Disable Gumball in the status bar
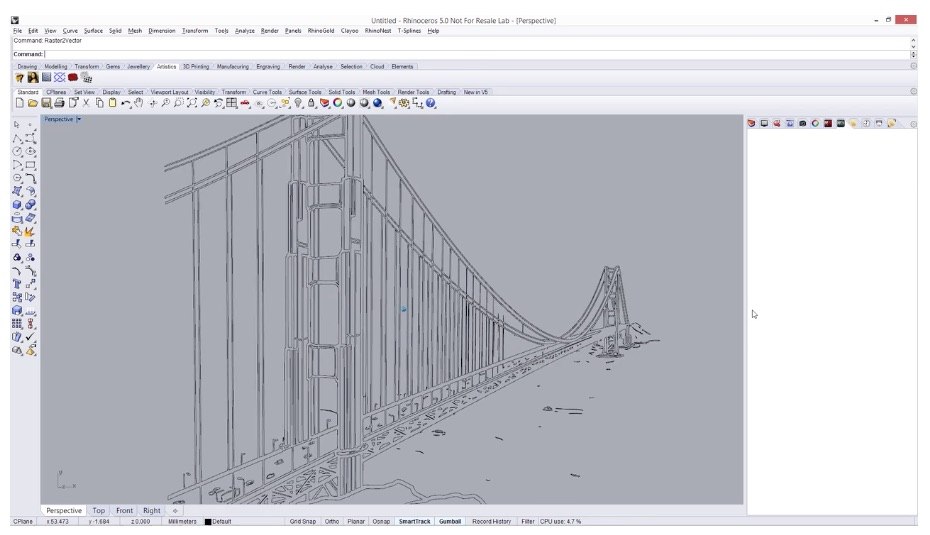 tap(449, 522)
